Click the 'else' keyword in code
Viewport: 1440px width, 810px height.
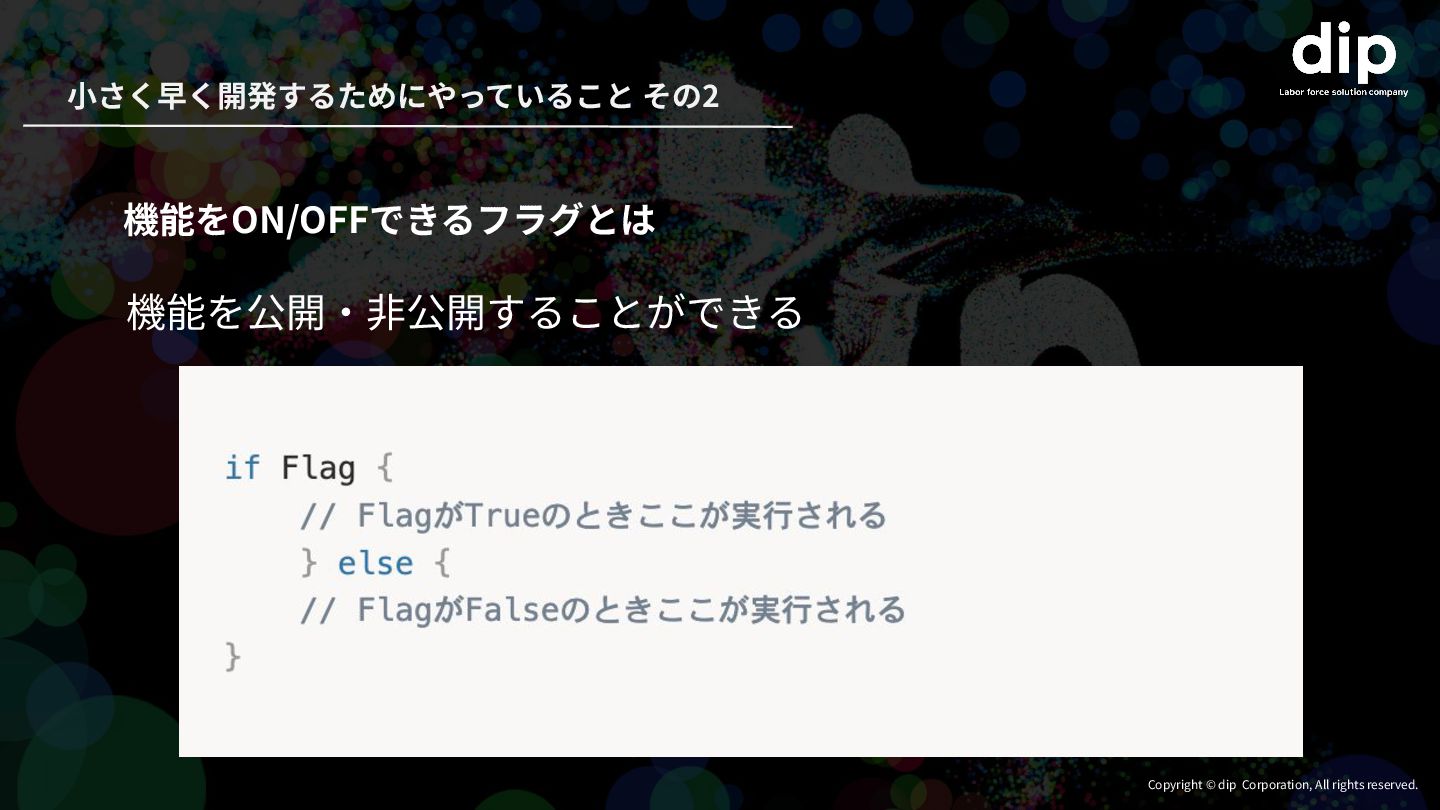(x=375, y=563)
